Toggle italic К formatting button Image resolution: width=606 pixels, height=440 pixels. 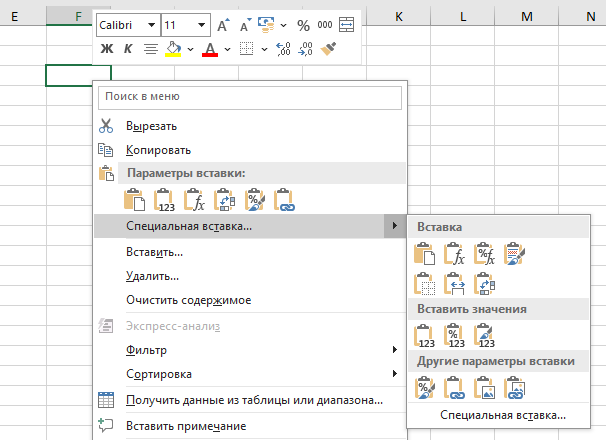tap(127, 48)
